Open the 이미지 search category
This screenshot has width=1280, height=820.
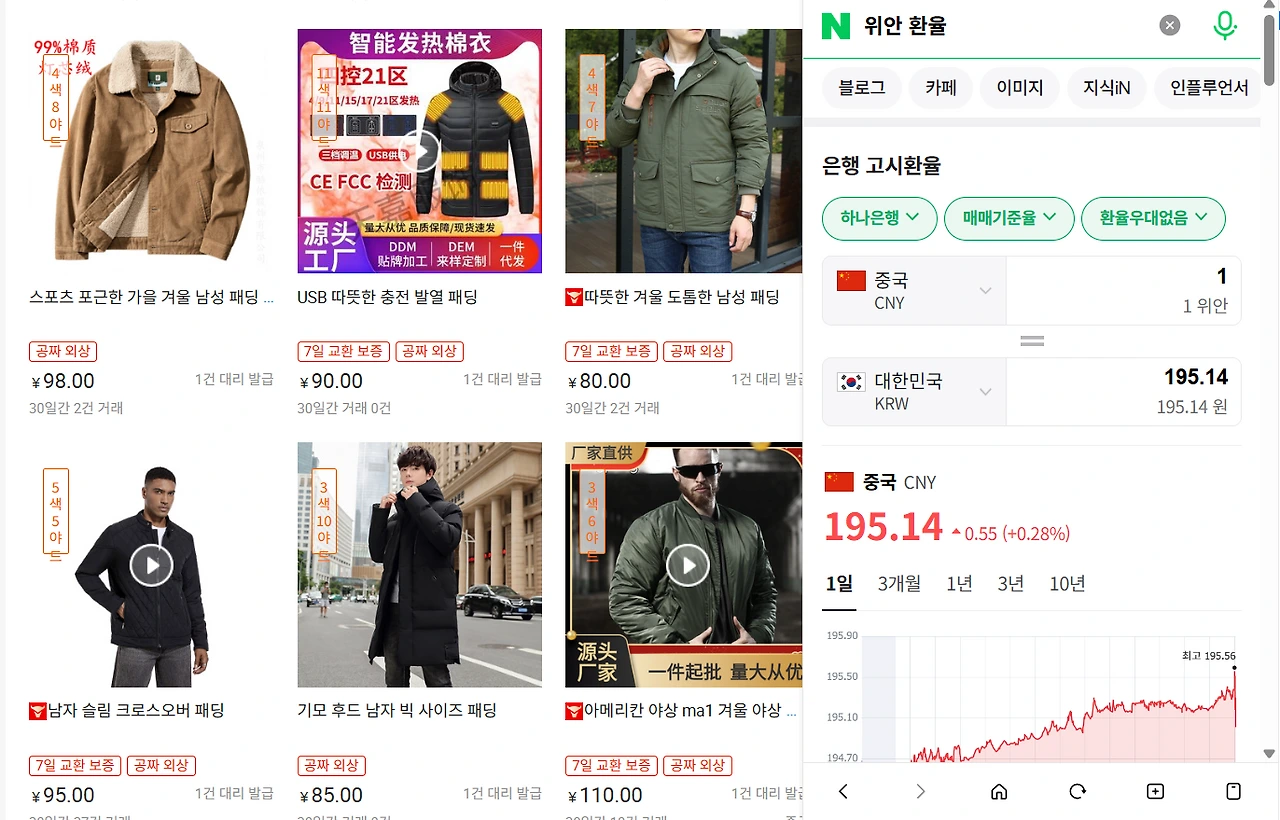1020,88
